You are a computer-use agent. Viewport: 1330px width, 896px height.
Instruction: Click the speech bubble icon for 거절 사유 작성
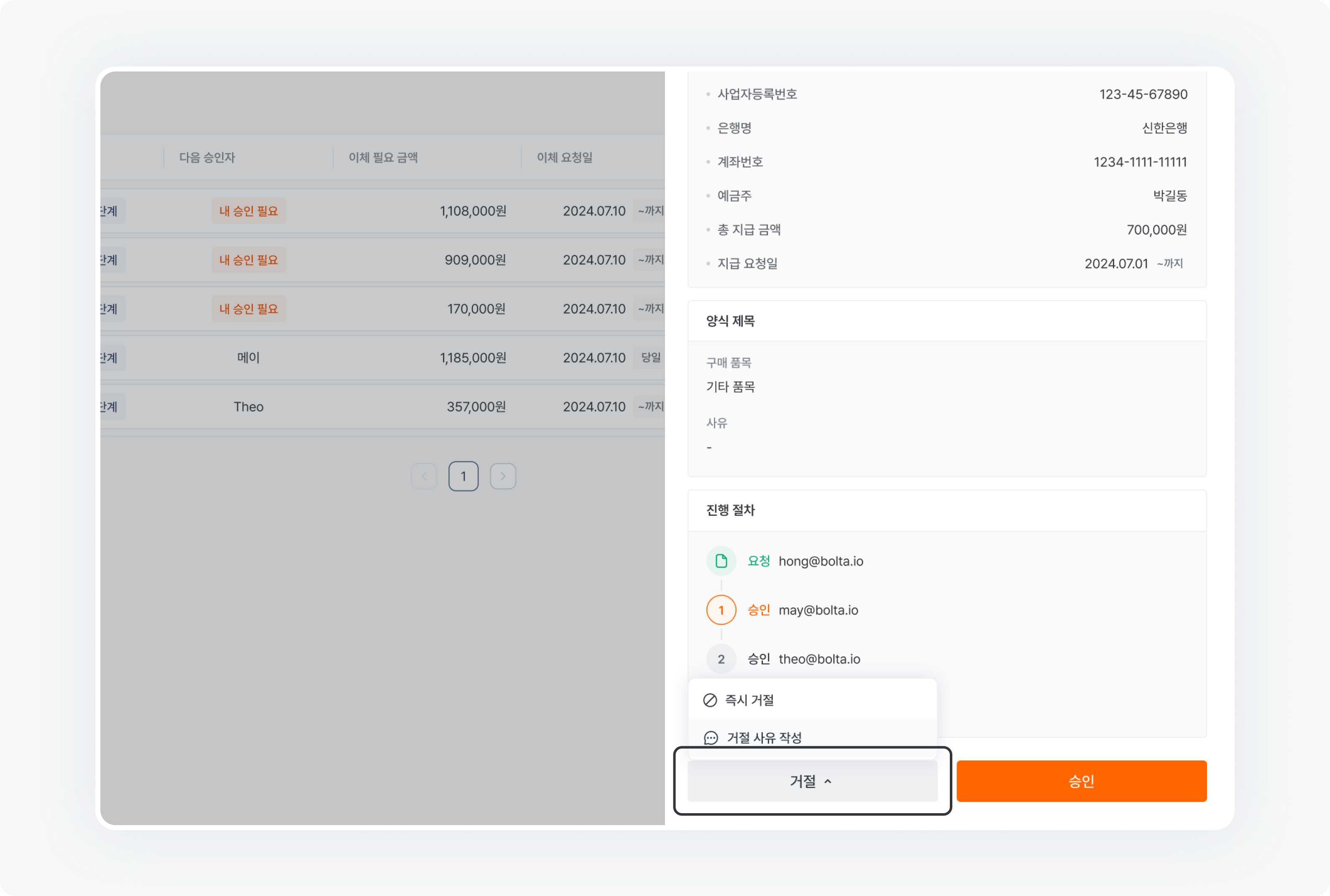(710, 737)
